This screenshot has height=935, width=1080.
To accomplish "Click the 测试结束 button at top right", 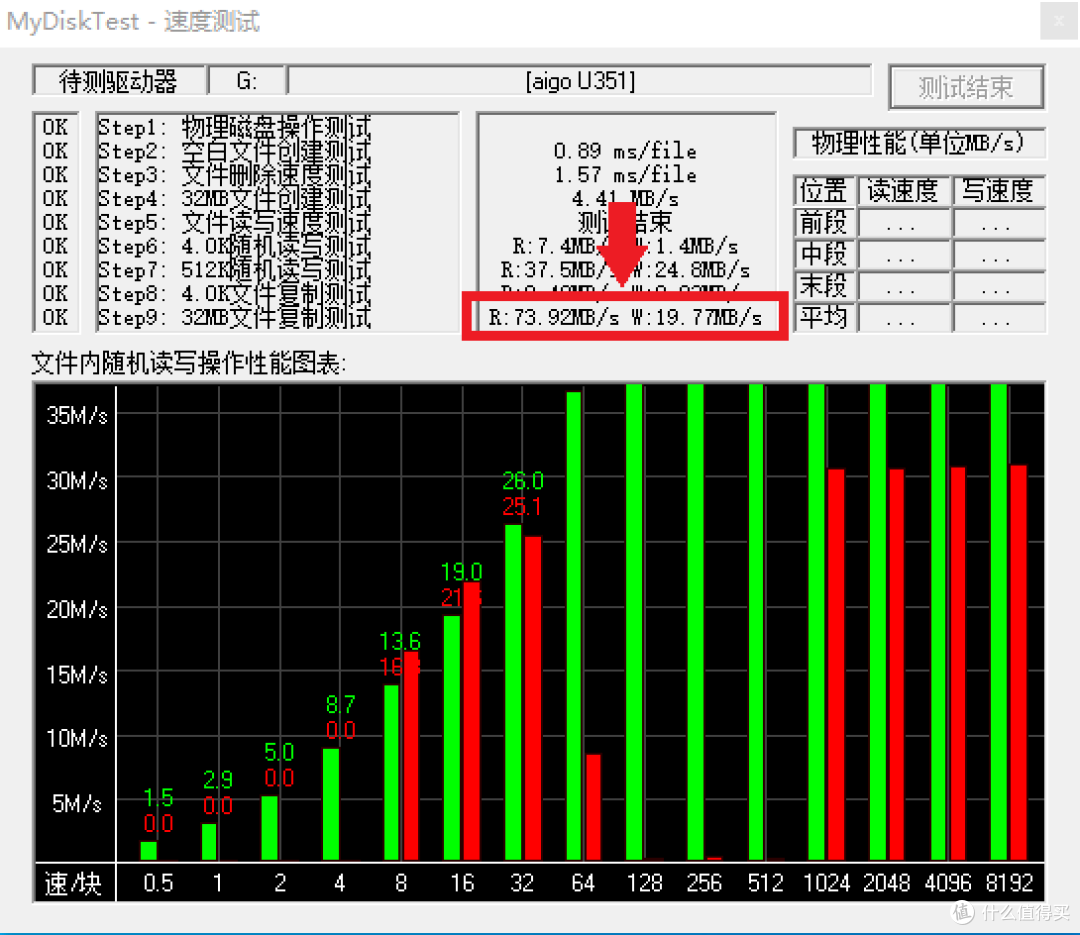I will (x=966, y=87).
